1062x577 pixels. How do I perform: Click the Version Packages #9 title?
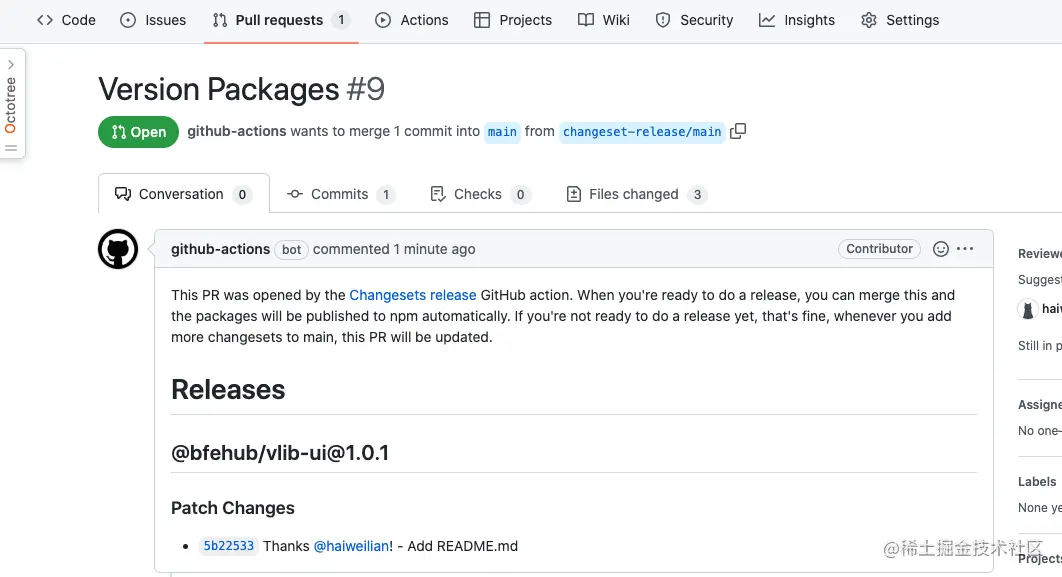pos(241,89)
